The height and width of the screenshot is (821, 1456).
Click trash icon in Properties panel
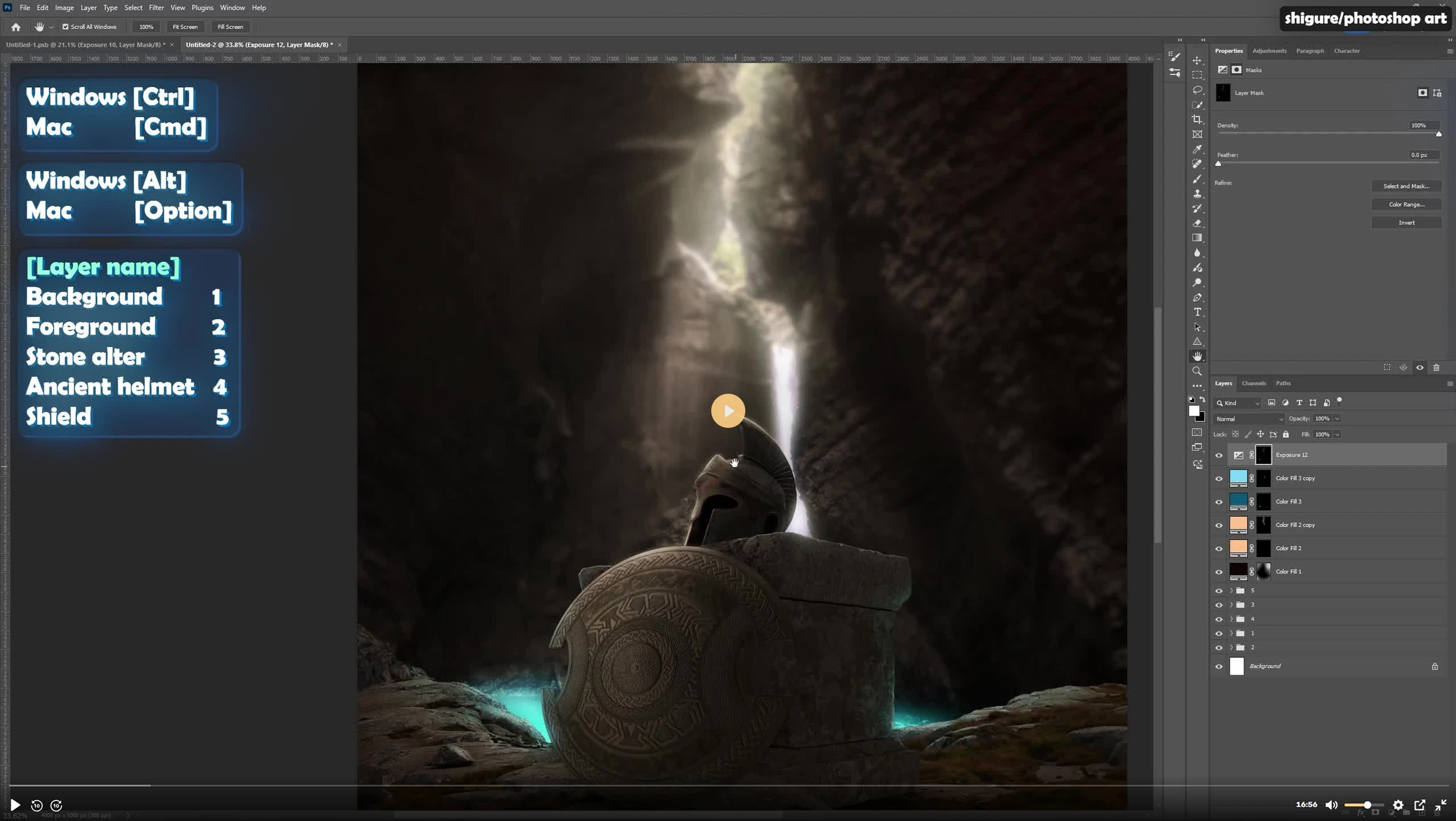1437,368
